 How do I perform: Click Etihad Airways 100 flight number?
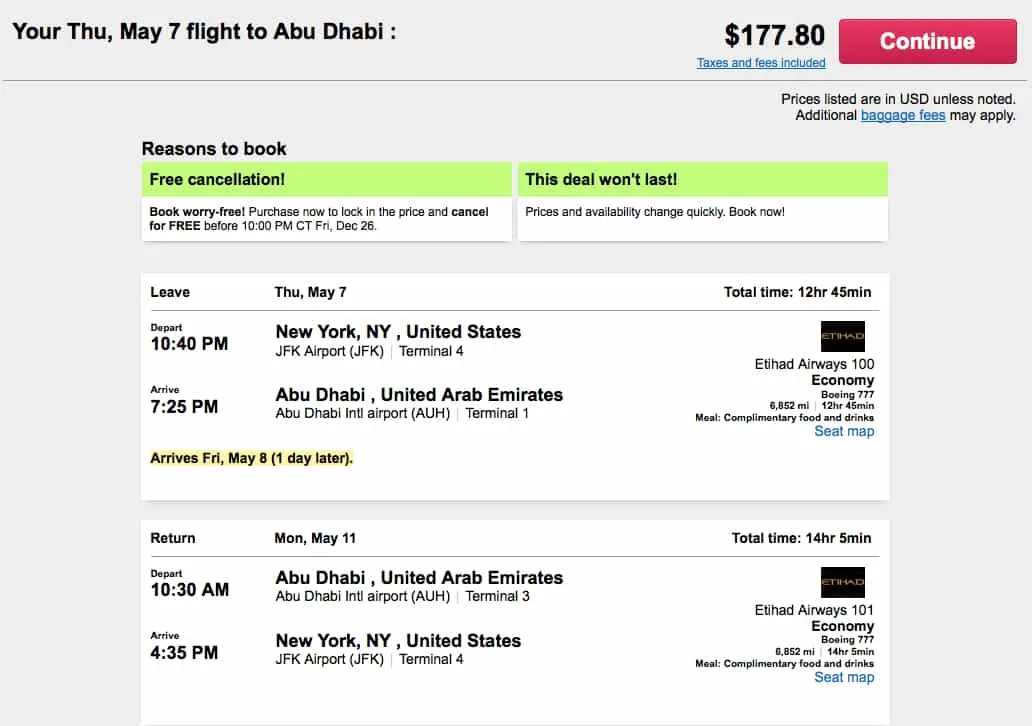(814, 364)
